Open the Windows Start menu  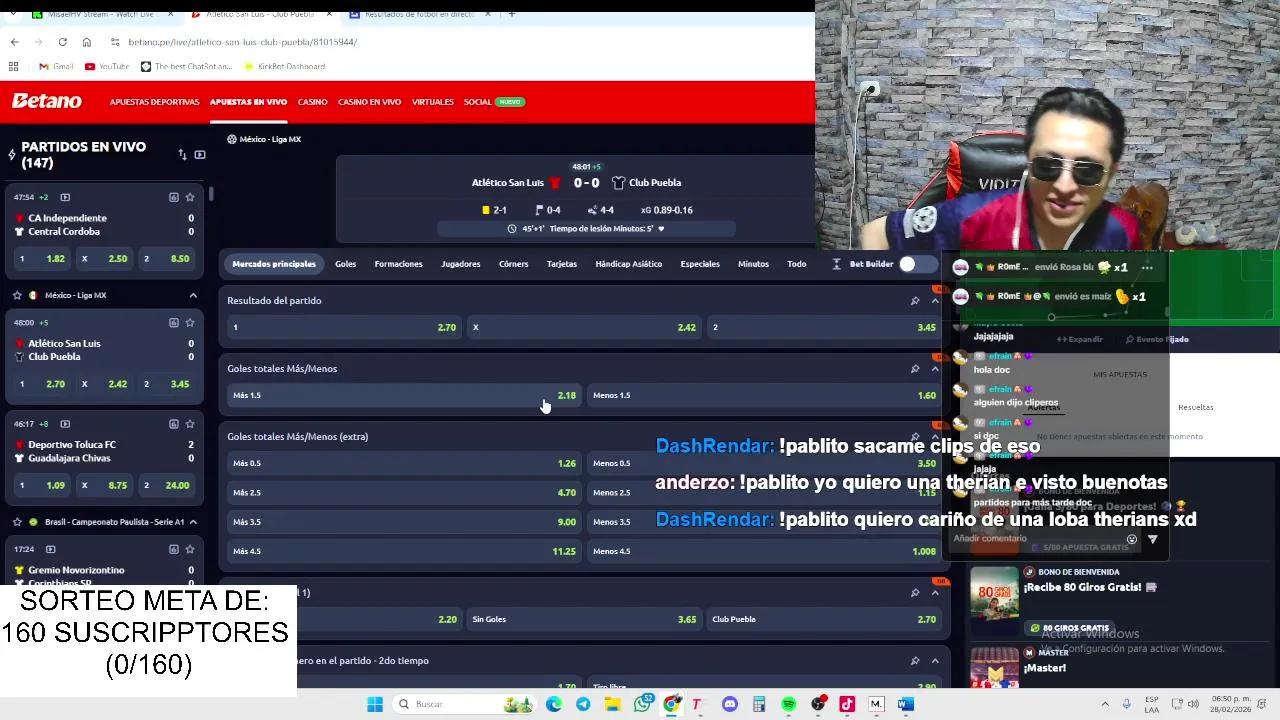tap(375, 704)
